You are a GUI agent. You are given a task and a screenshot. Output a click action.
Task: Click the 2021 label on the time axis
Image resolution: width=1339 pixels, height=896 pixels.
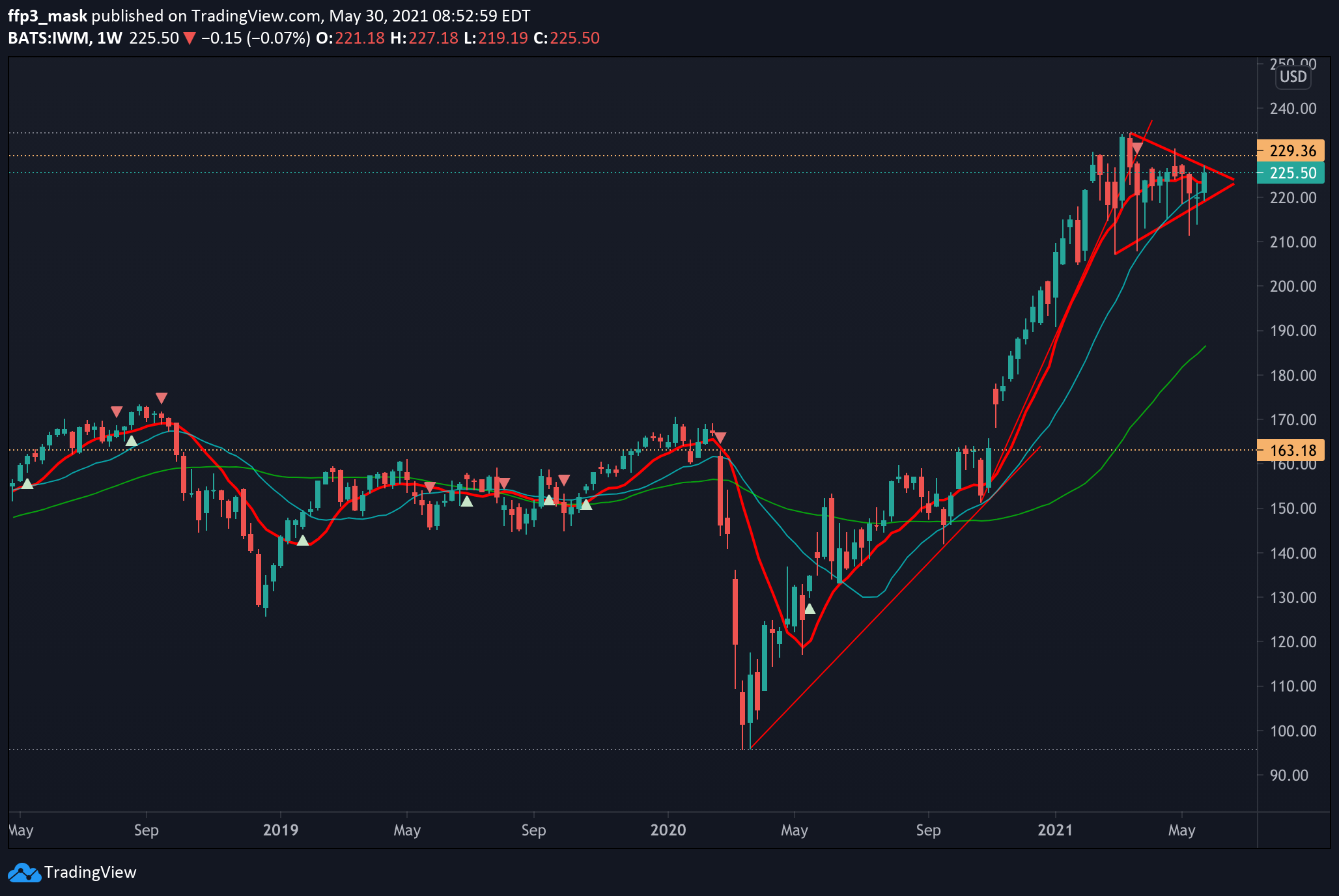click(1055, 830)
